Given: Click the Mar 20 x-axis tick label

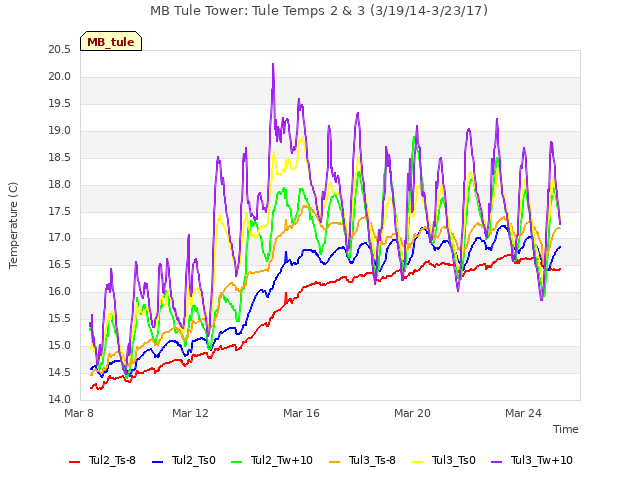Looking at the screenshot, I should pyautogui.click(x=412, y=413).
